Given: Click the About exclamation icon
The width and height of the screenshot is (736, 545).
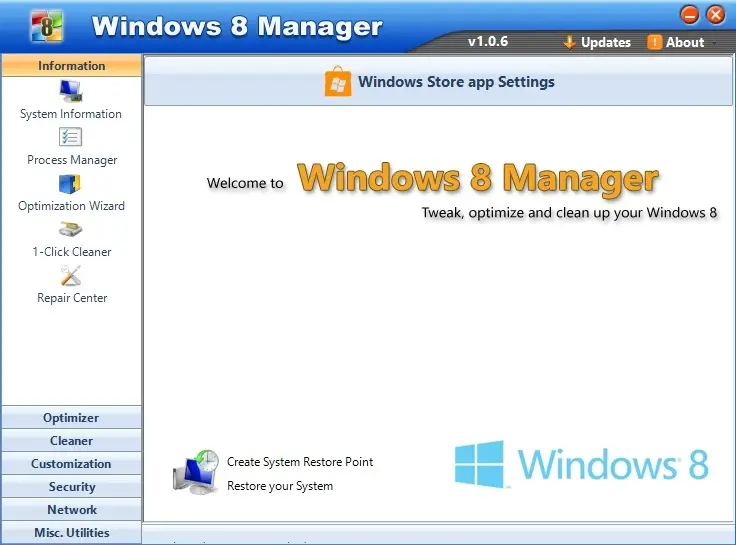Looking at the screenshot, I should click(654, 42).
